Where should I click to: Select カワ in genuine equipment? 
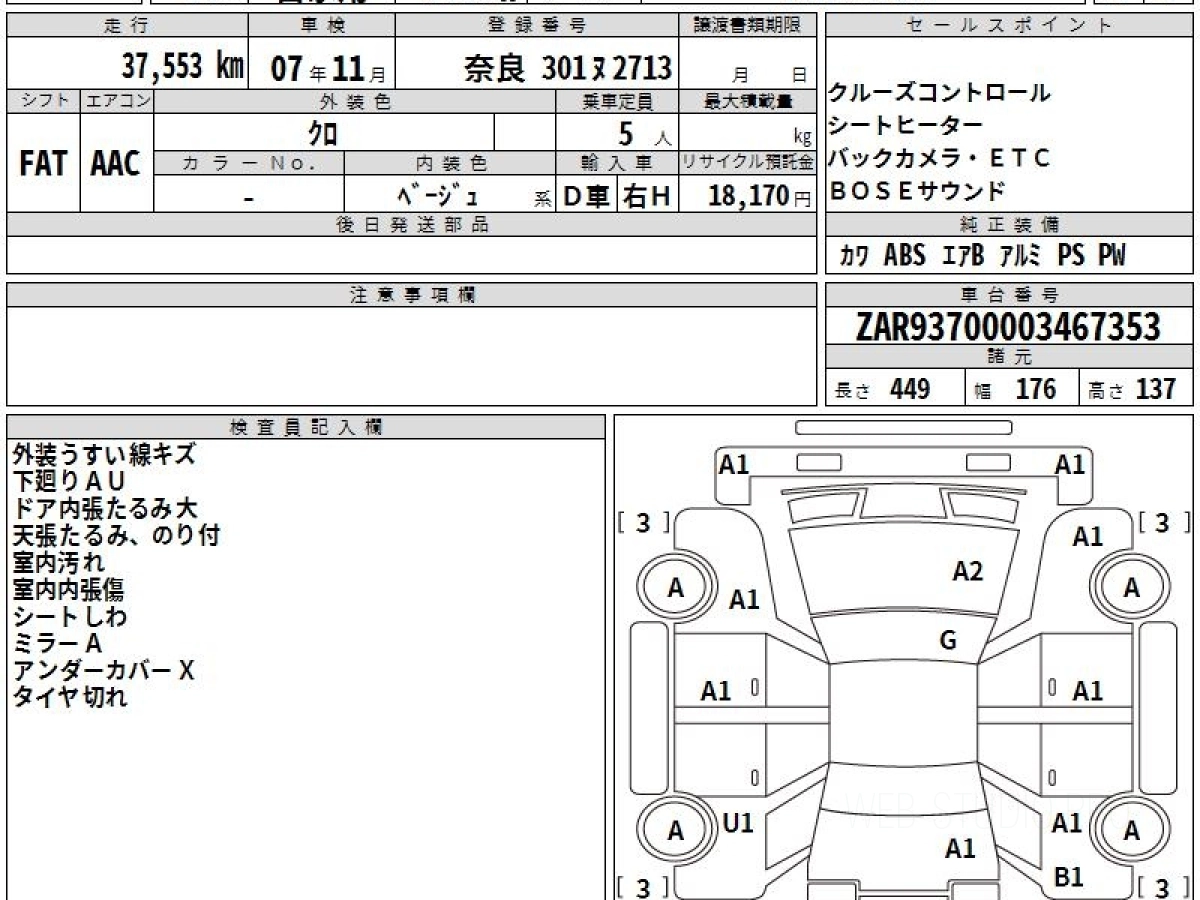[x=854, y=256]
